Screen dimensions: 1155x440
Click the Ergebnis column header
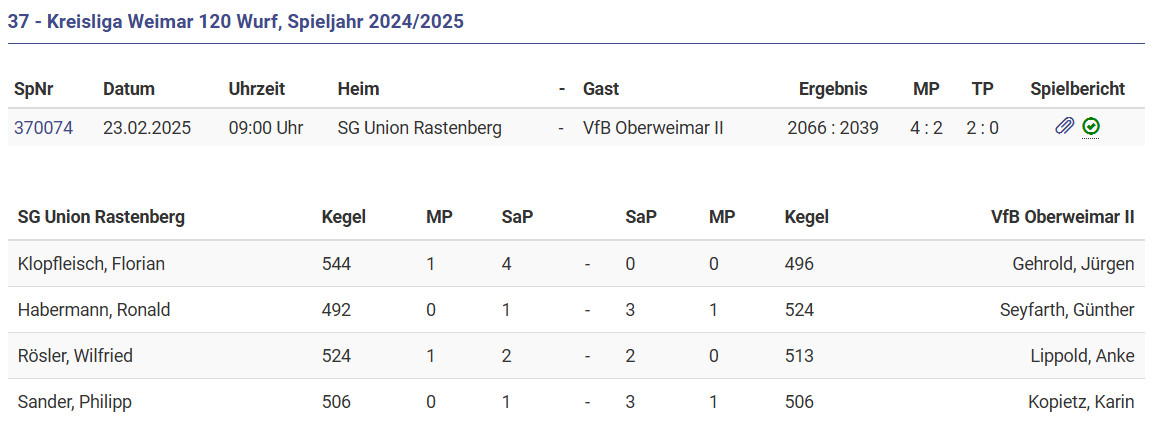pos(832,89)
